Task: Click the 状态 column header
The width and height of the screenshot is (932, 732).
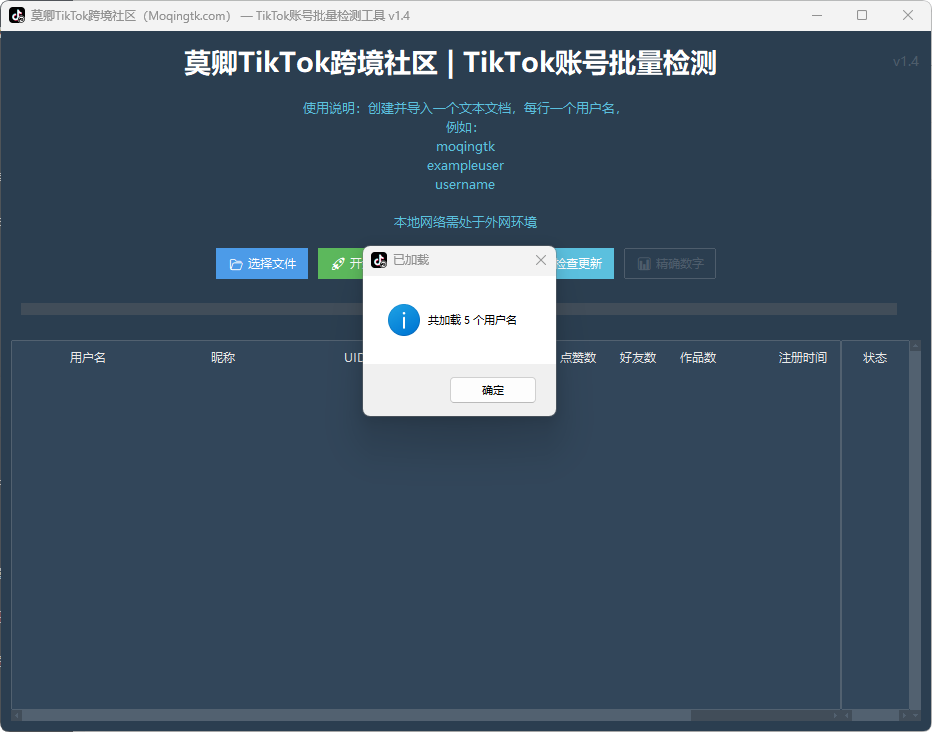Action: (x=875, y=358)
